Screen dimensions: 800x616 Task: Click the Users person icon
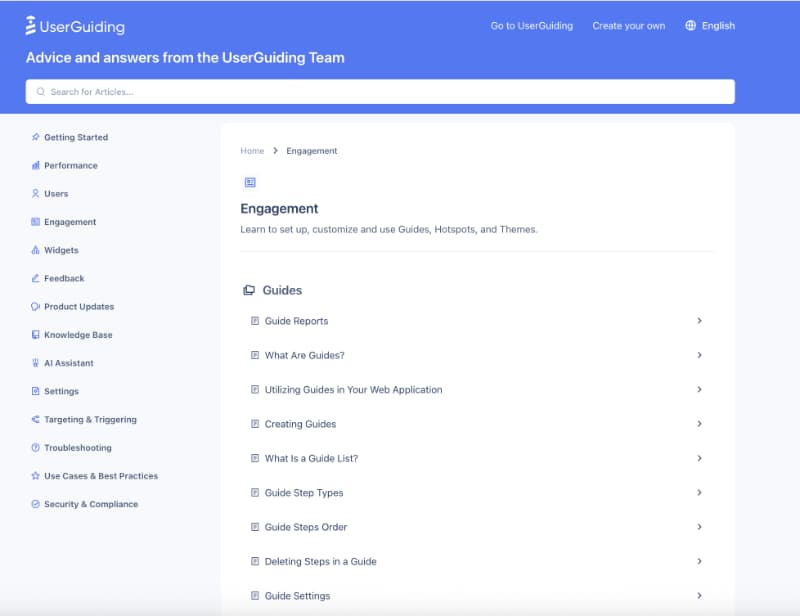(35, 193)
